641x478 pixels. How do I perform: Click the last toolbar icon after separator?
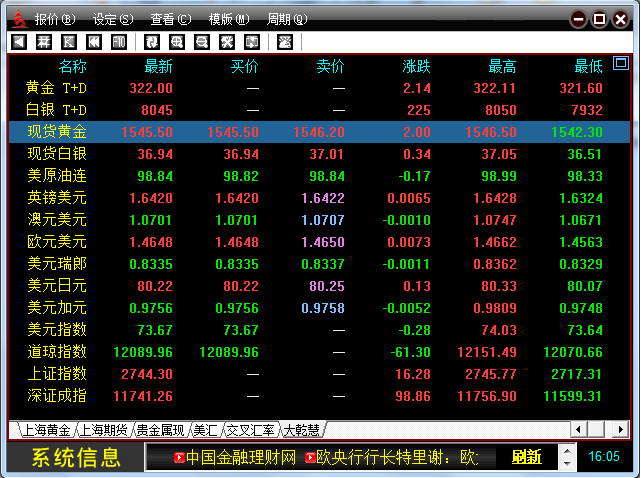pos(285,42)
